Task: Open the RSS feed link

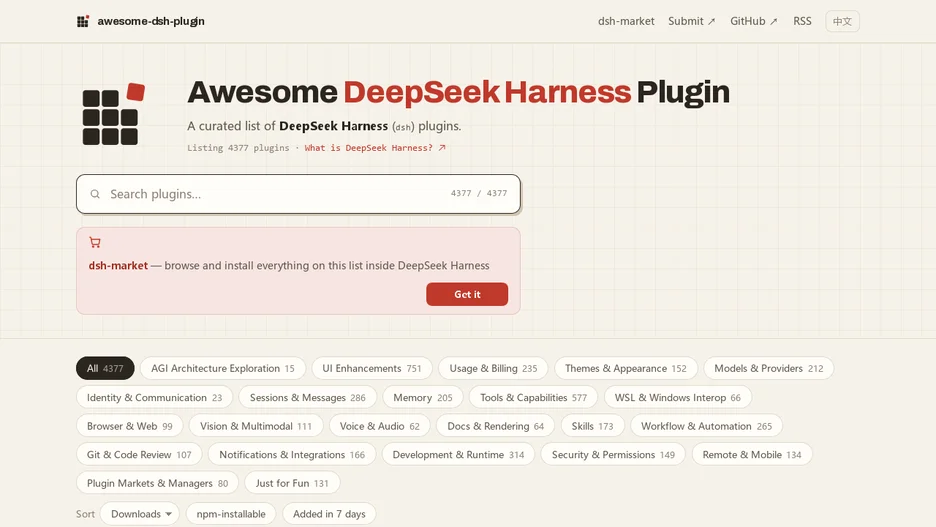Action: tap(802, 21)
